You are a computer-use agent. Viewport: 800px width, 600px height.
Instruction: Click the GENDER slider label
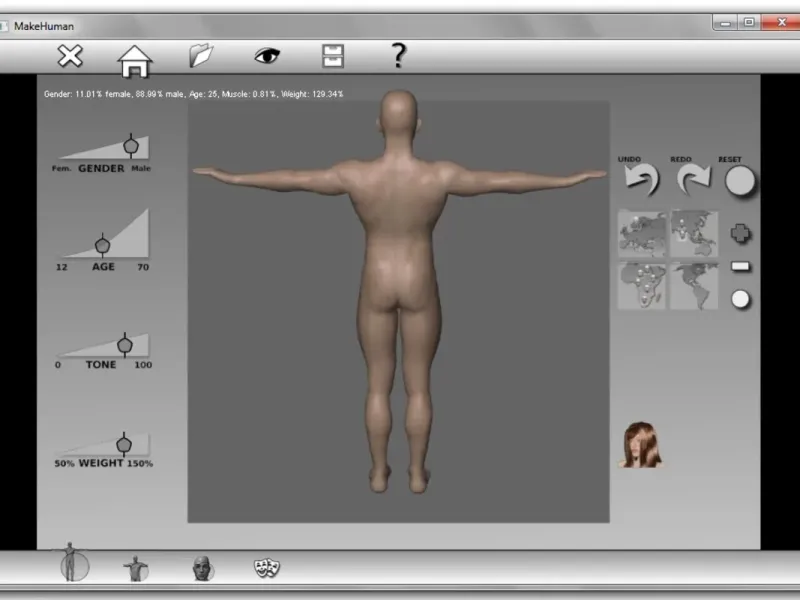[101, 168]
